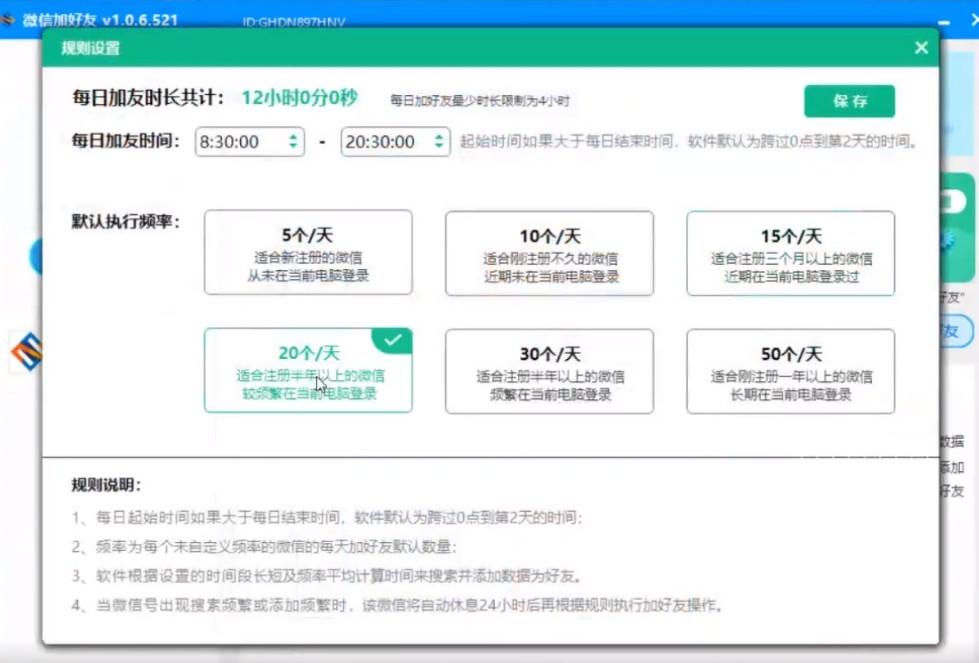Select the 5个/天 frequency option

[x=308, y=252]
